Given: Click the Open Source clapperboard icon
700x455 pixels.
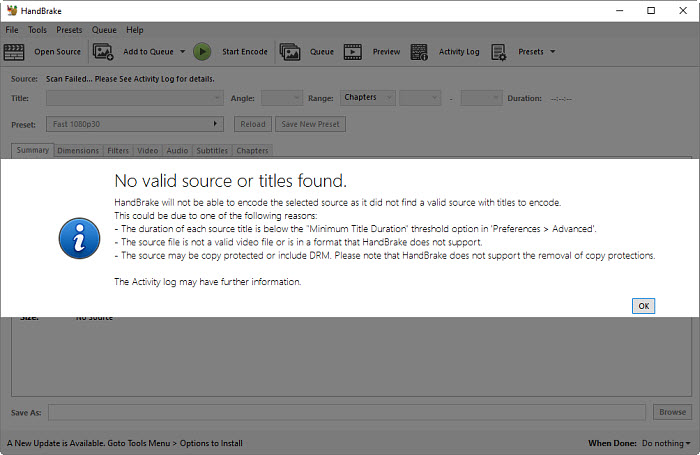Looking at the screenshot, I should 14,52.
